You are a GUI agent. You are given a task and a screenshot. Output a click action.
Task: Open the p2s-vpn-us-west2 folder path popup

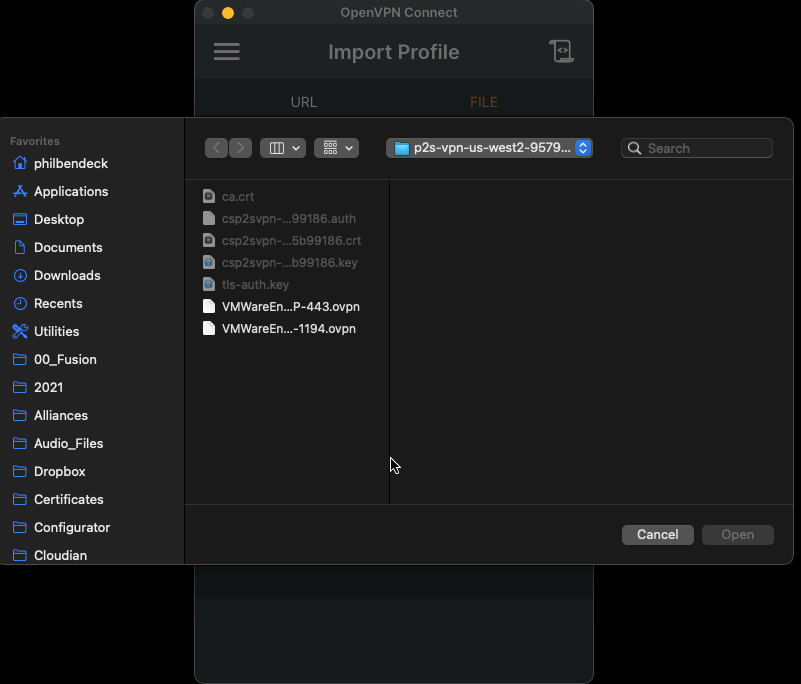point(489,148)
